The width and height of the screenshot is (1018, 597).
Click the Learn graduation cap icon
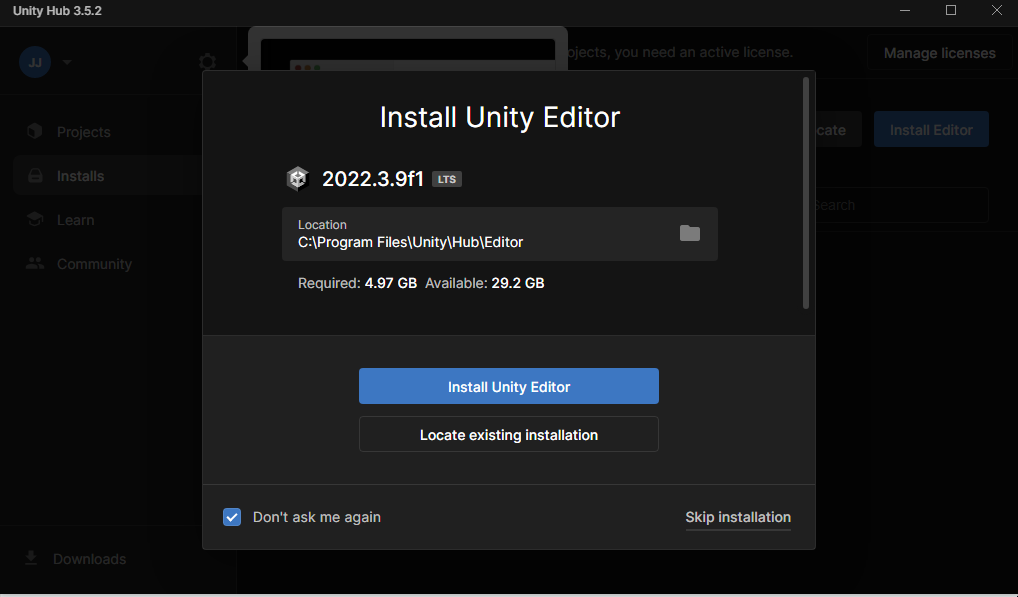(35, 219)
